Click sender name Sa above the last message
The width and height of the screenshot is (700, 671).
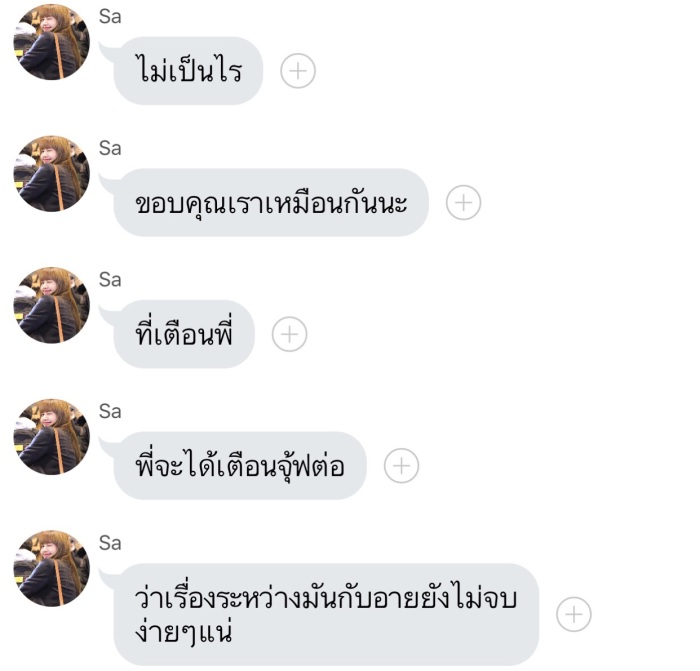click(110, 543)
